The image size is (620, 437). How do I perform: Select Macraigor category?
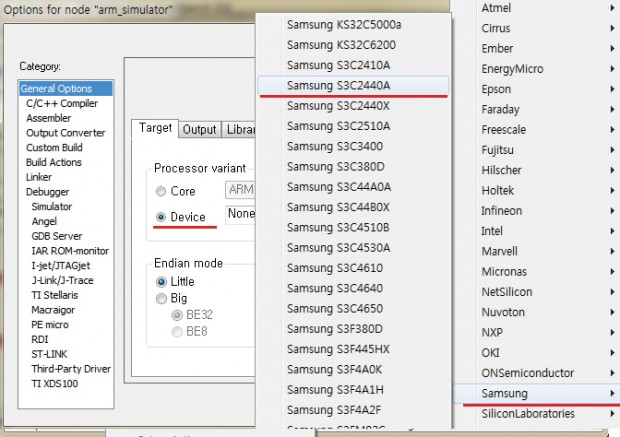(53, 310)
